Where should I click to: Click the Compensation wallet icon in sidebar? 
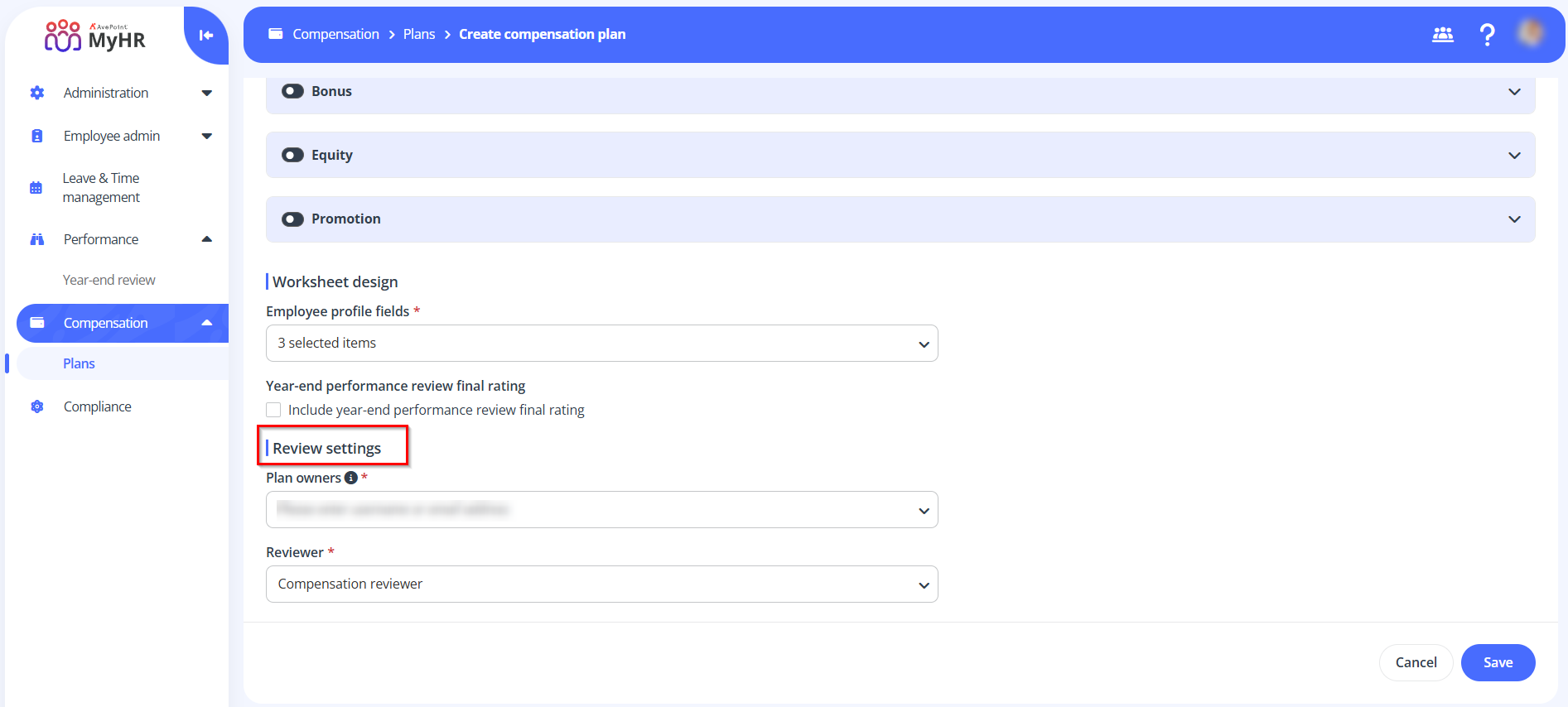point(37,323)
